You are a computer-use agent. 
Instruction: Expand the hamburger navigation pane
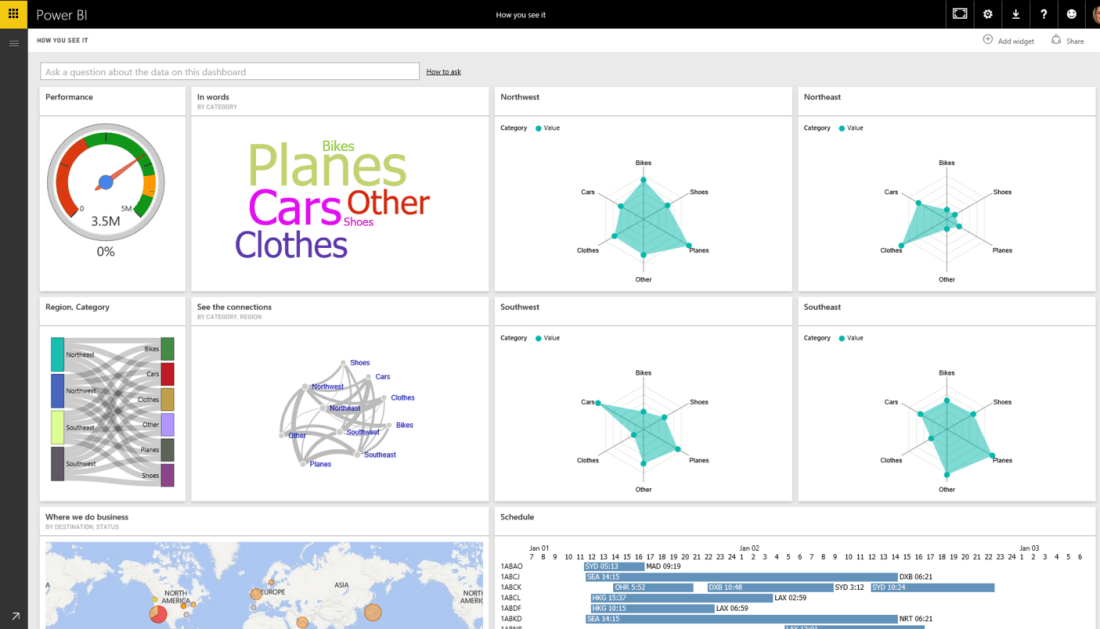(13, 43)
